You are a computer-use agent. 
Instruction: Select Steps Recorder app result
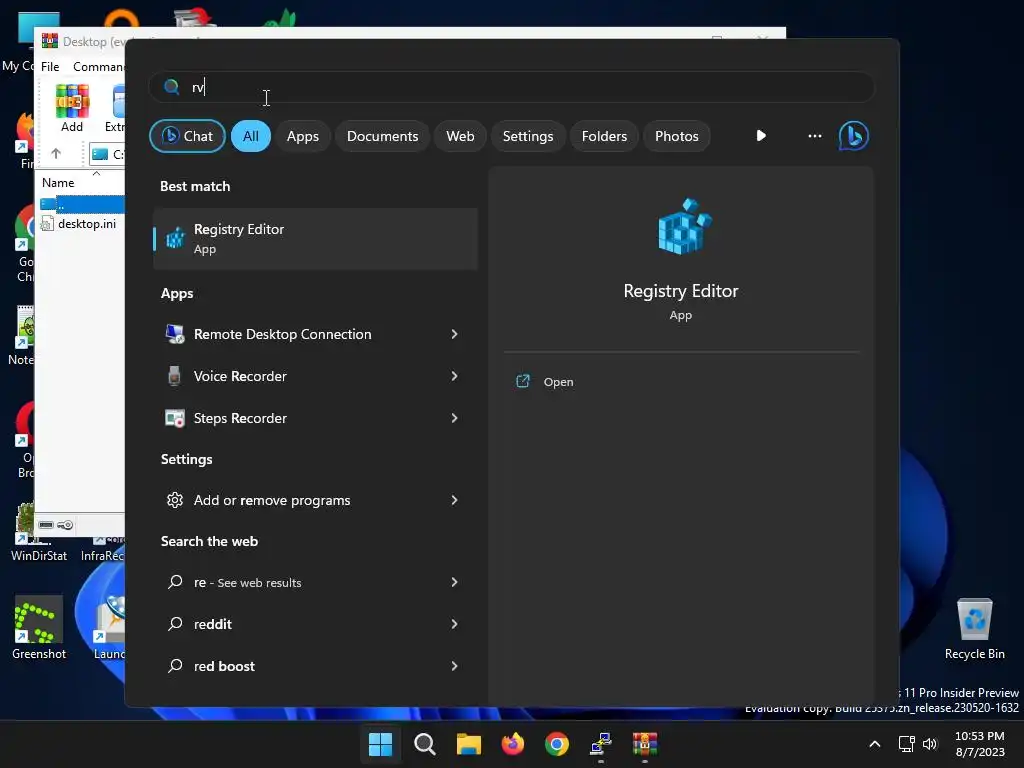point(315,418)
